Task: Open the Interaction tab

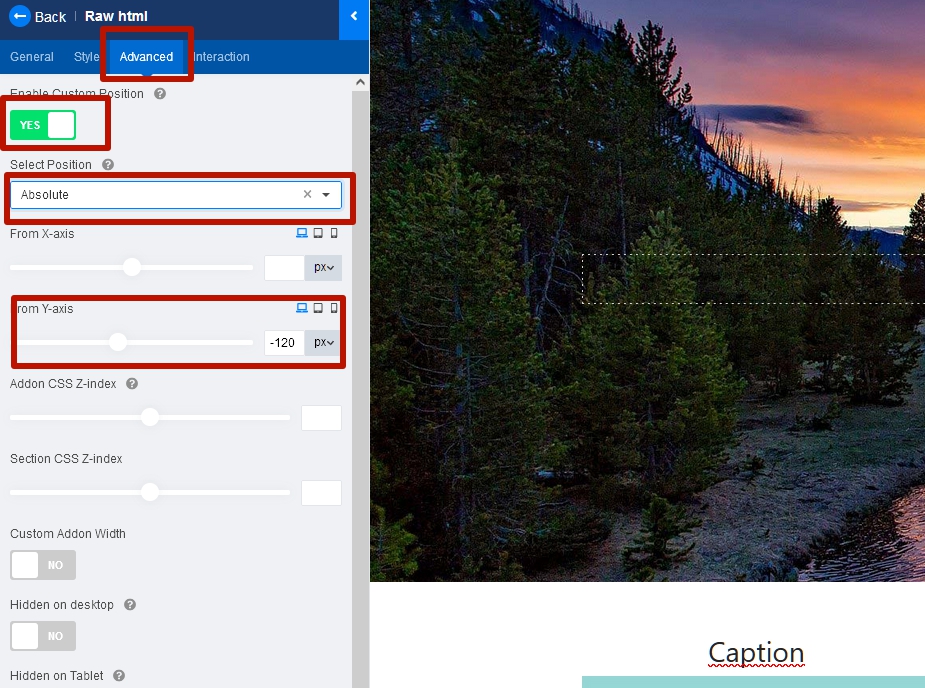Action: [222, 57]
